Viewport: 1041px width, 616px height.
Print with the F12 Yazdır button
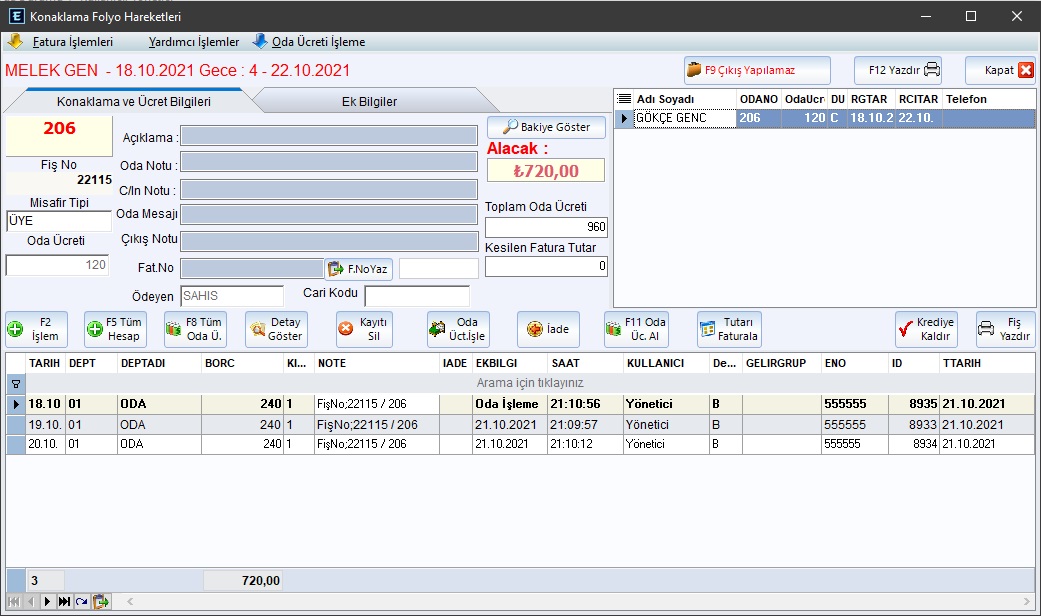click(898, 70)
